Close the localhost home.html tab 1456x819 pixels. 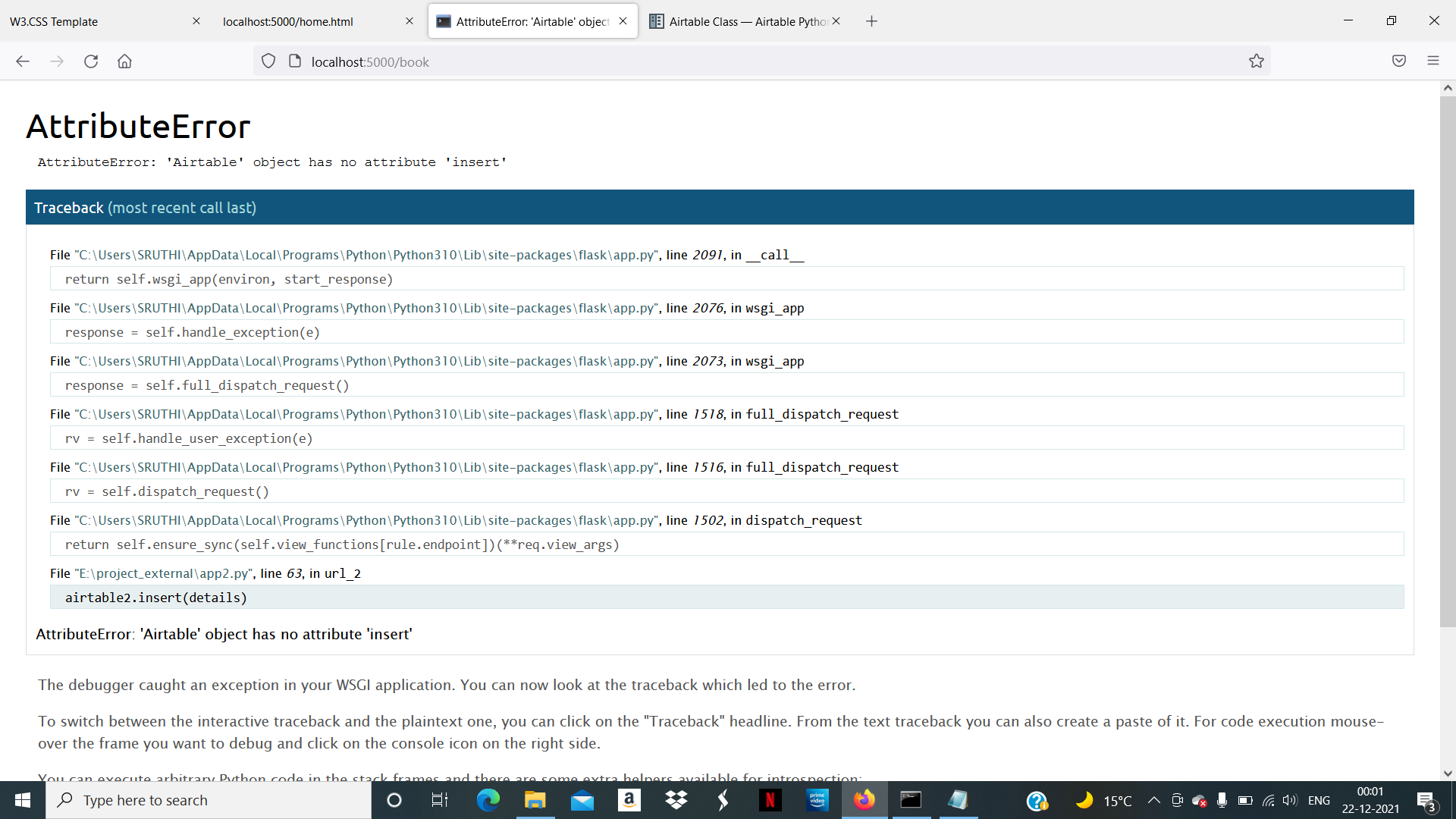click(409, 21)
